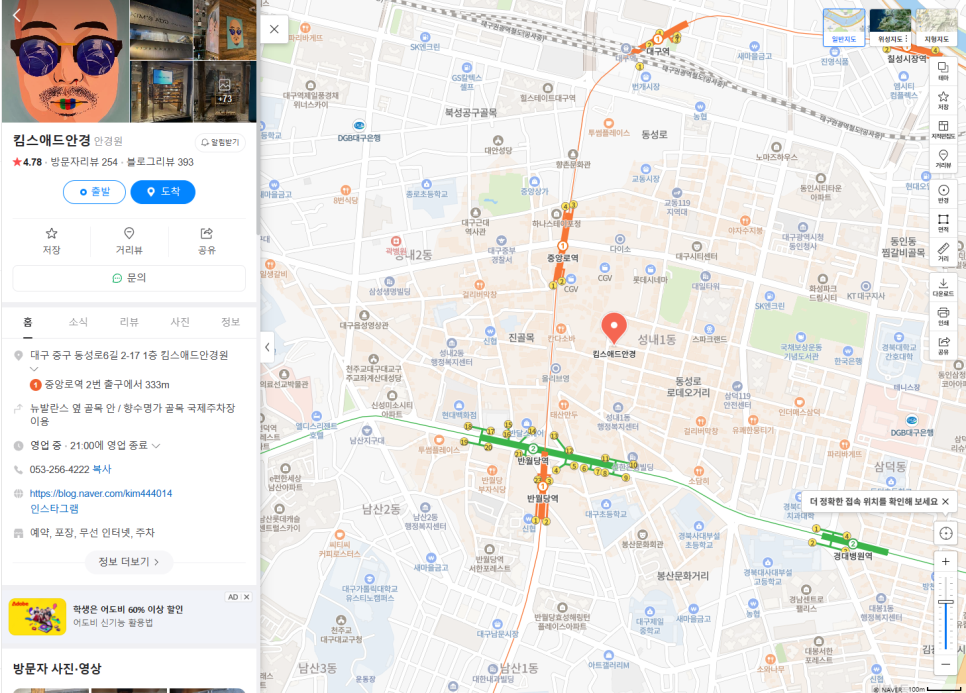Switch to 위성지도 satellite map type

[890, 27]
